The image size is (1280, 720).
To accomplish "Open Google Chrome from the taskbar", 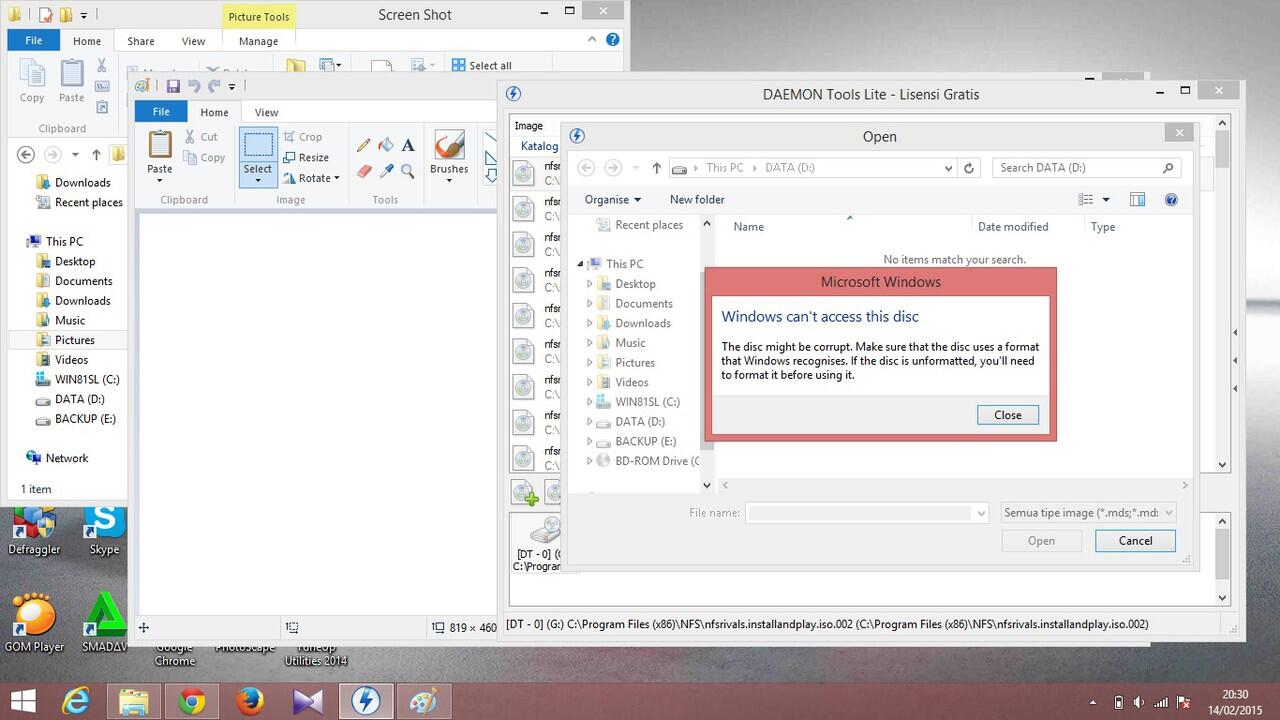I will [x=192, y=701].
